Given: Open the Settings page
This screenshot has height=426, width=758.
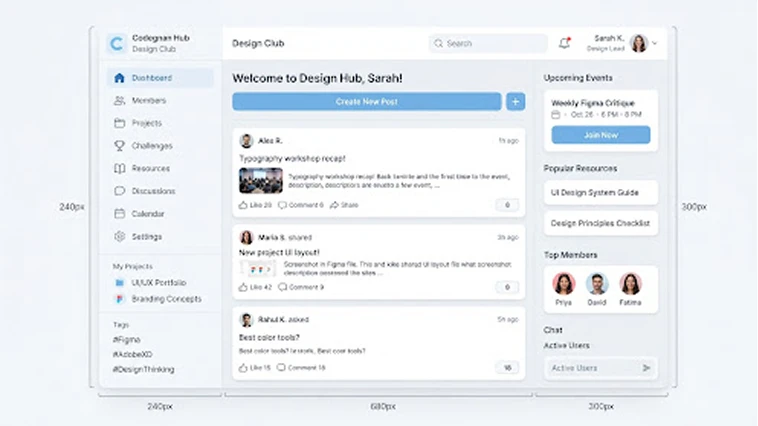Looking at the screenshot, I should tap(160, 236).
